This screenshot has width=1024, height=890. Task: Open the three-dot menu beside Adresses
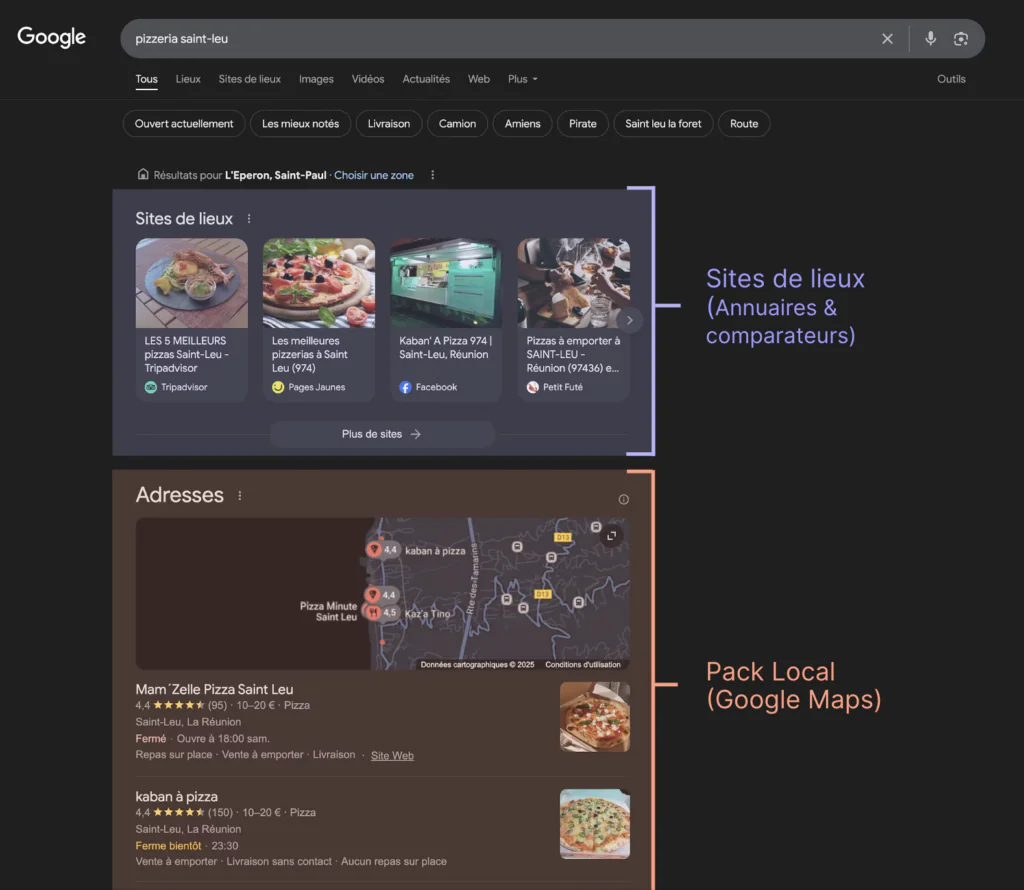point(240,496)
